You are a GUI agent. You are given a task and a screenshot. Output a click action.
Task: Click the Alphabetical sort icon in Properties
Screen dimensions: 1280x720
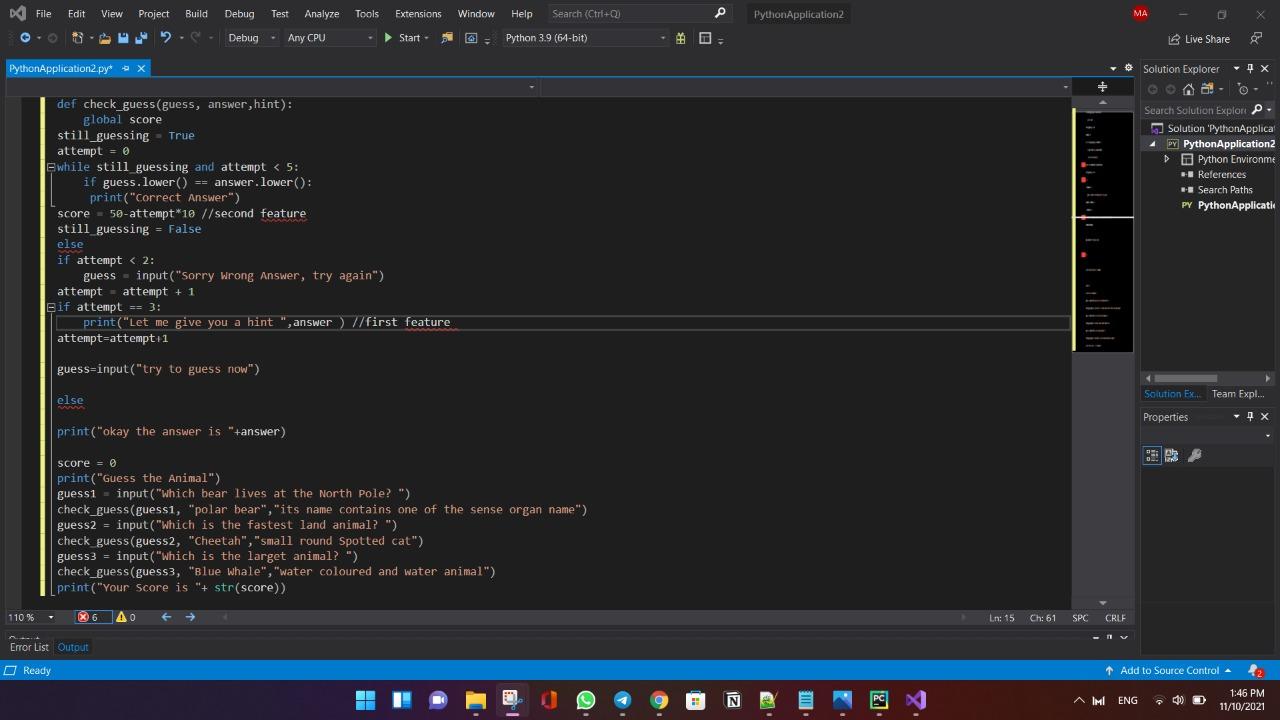tap(1171, 455)
